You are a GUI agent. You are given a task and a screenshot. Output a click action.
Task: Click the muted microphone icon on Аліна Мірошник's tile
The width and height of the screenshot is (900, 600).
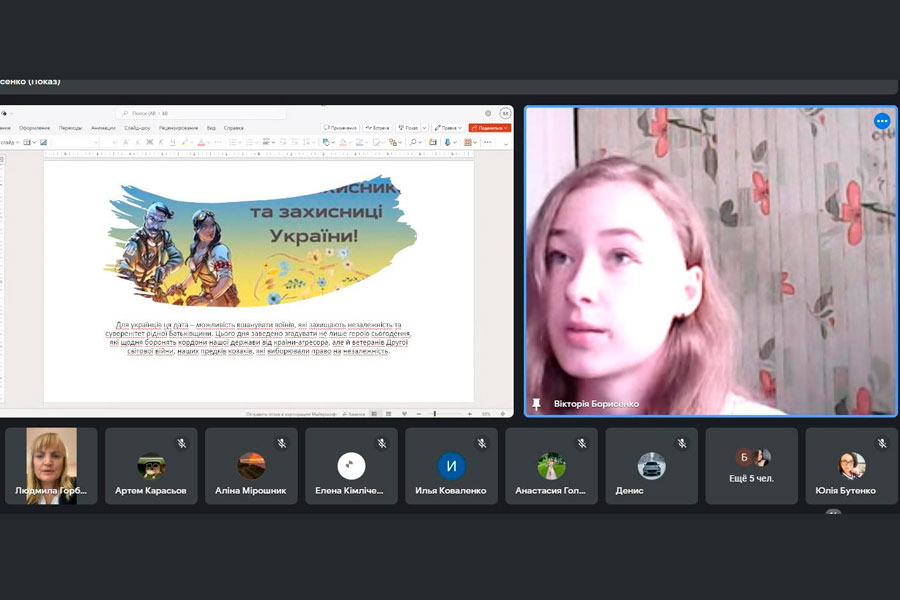click(x=282, y=443)
